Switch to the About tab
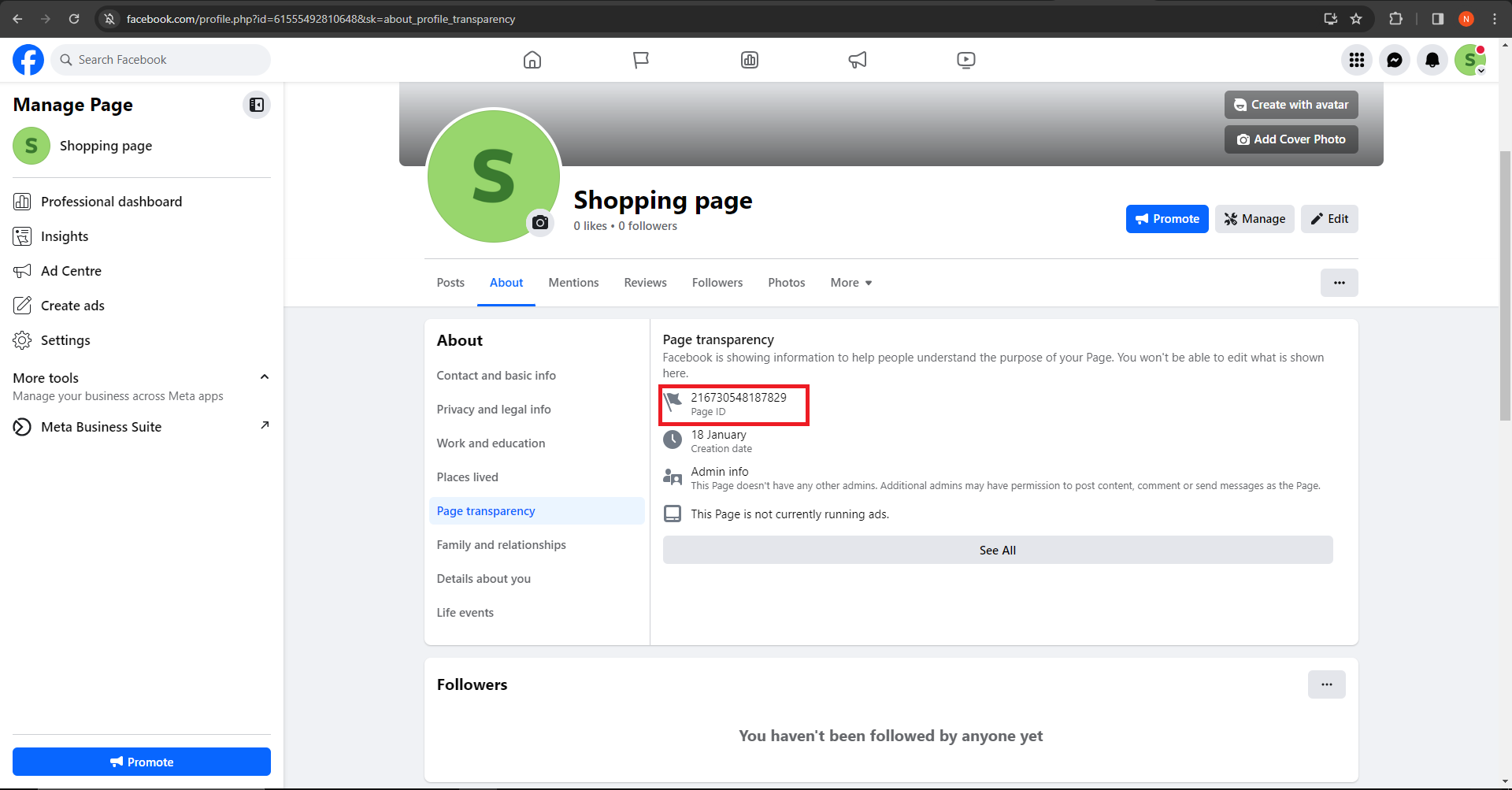Screen dimensions: 1512x790 (506, 283)
